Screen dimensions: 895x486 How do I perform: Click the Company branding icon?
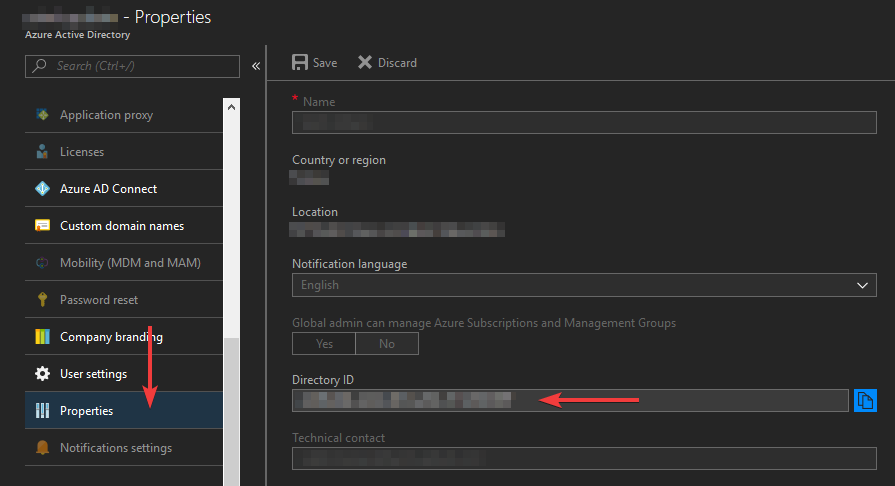coord(42,337)
